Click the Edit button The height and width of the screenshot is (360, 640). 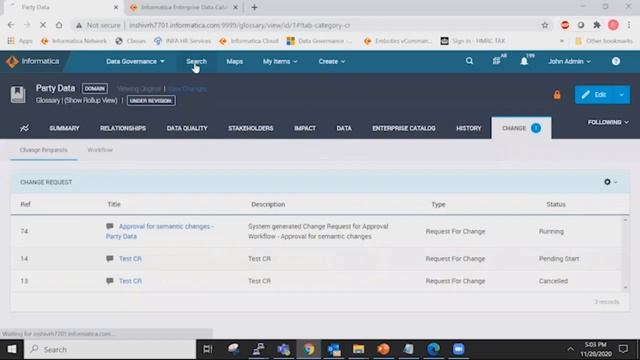tap(595, 95)
